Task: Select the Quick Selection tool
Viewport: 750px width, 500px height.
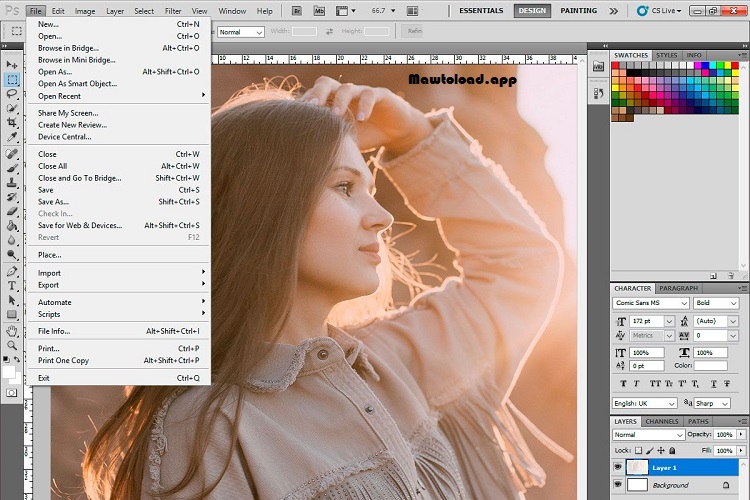Action: (x=12, y=108)
